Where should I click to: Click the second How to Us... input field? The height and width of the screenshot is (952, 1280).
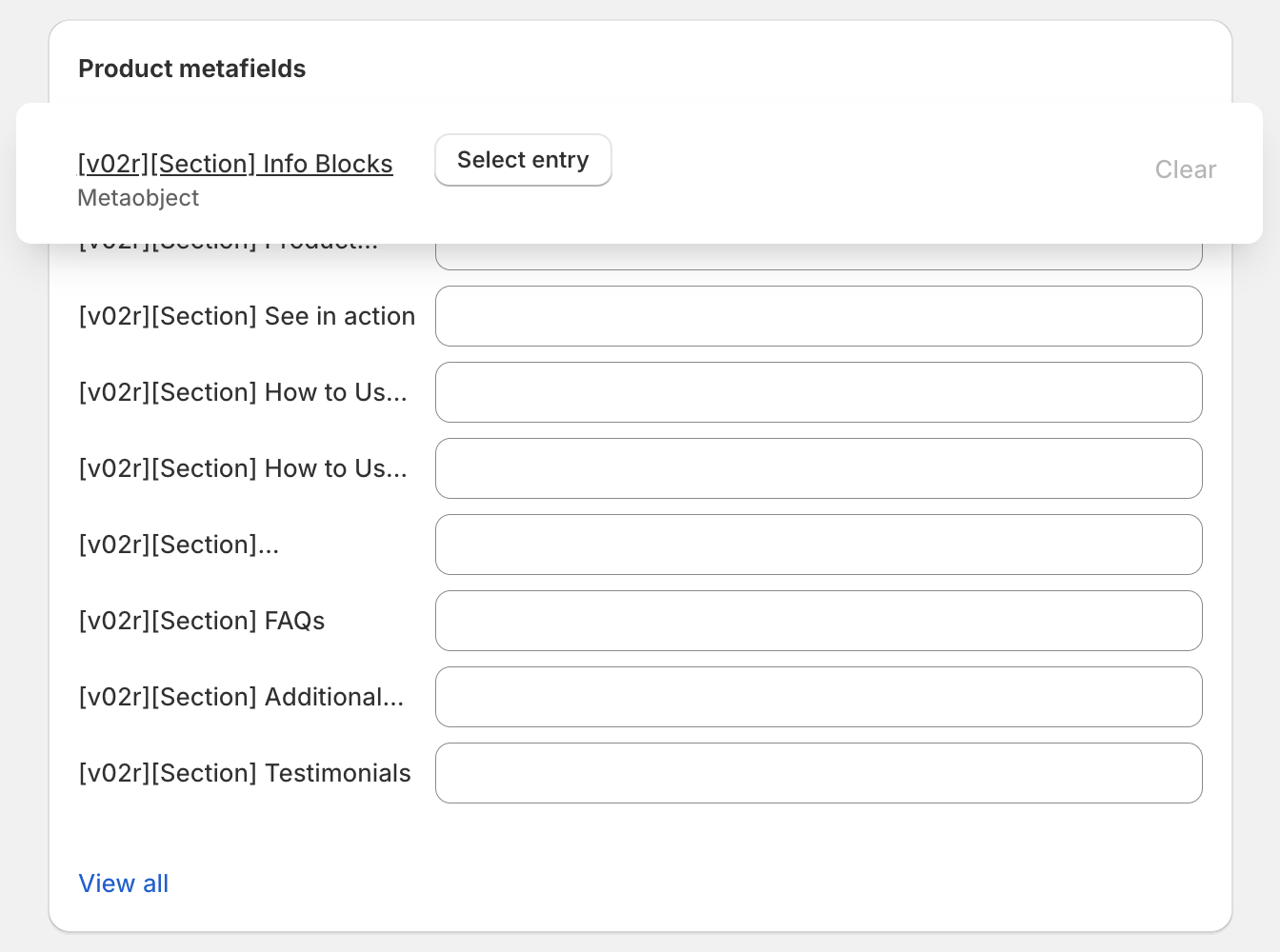[819, 468]
